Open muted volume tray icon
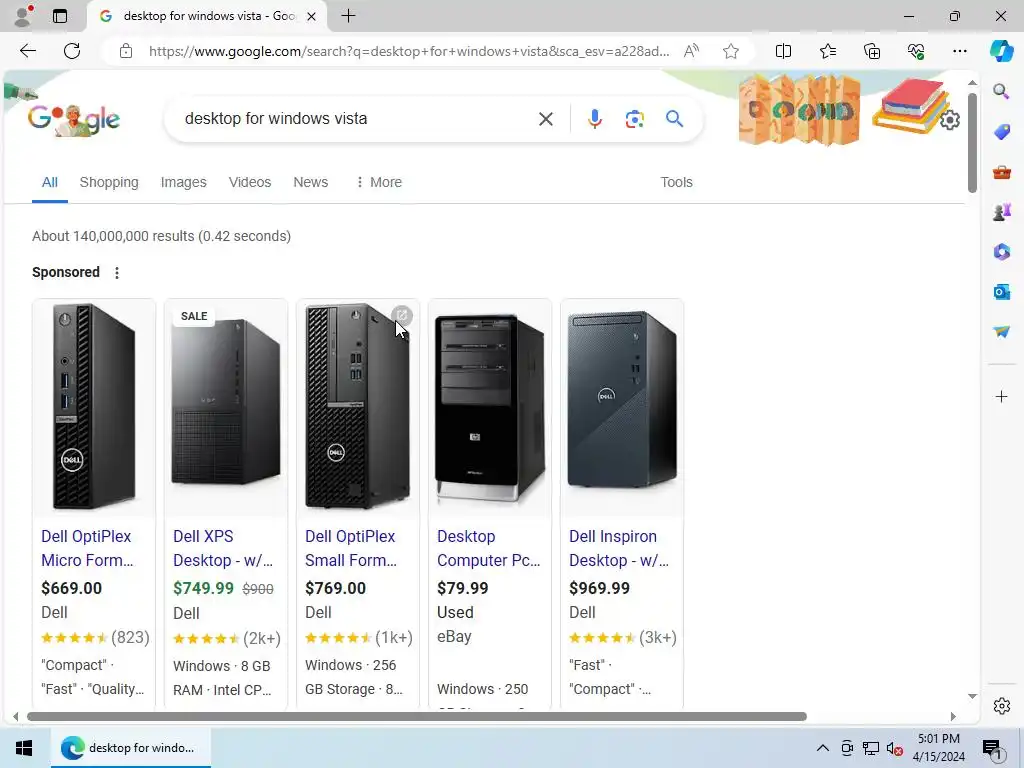 click(895, 748)
